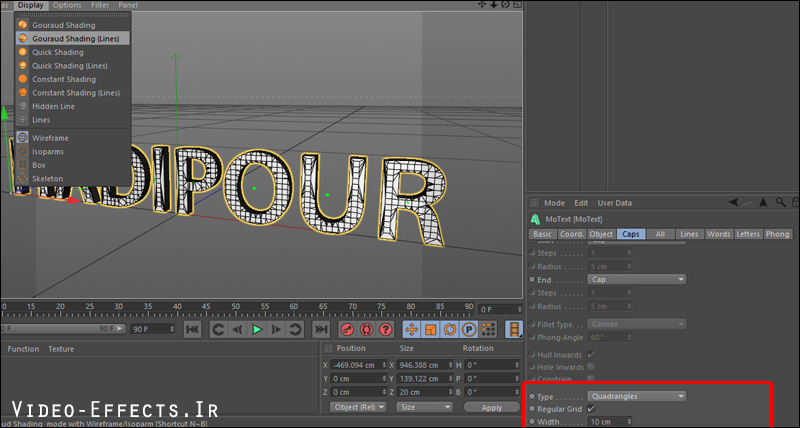
Task: Select Hidden Line display mode
Action: [x=72, y=106]
